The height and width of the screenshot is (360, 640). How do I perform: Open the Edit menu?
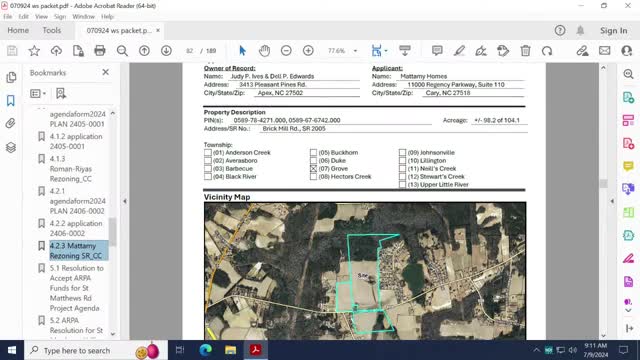point(23,17)
